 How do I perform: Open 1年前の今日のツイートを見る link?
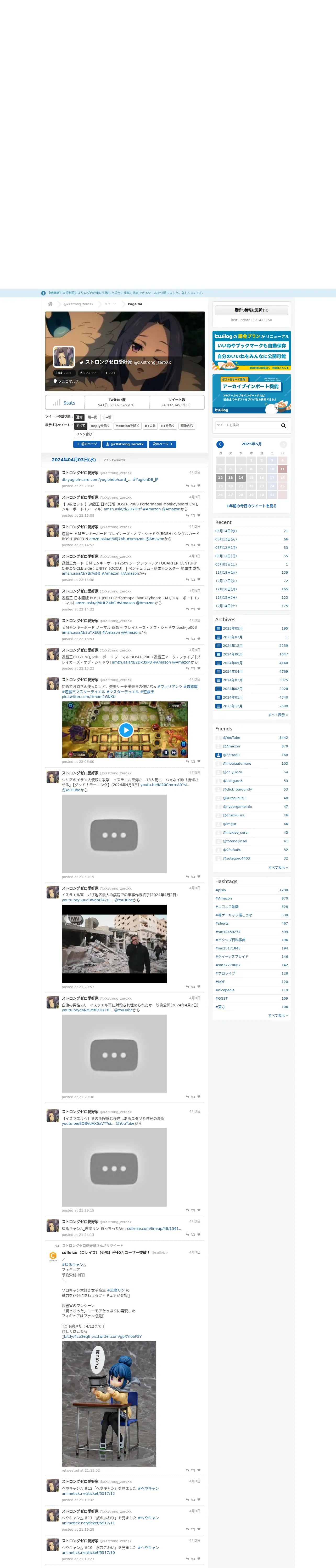tap(251, 506)
